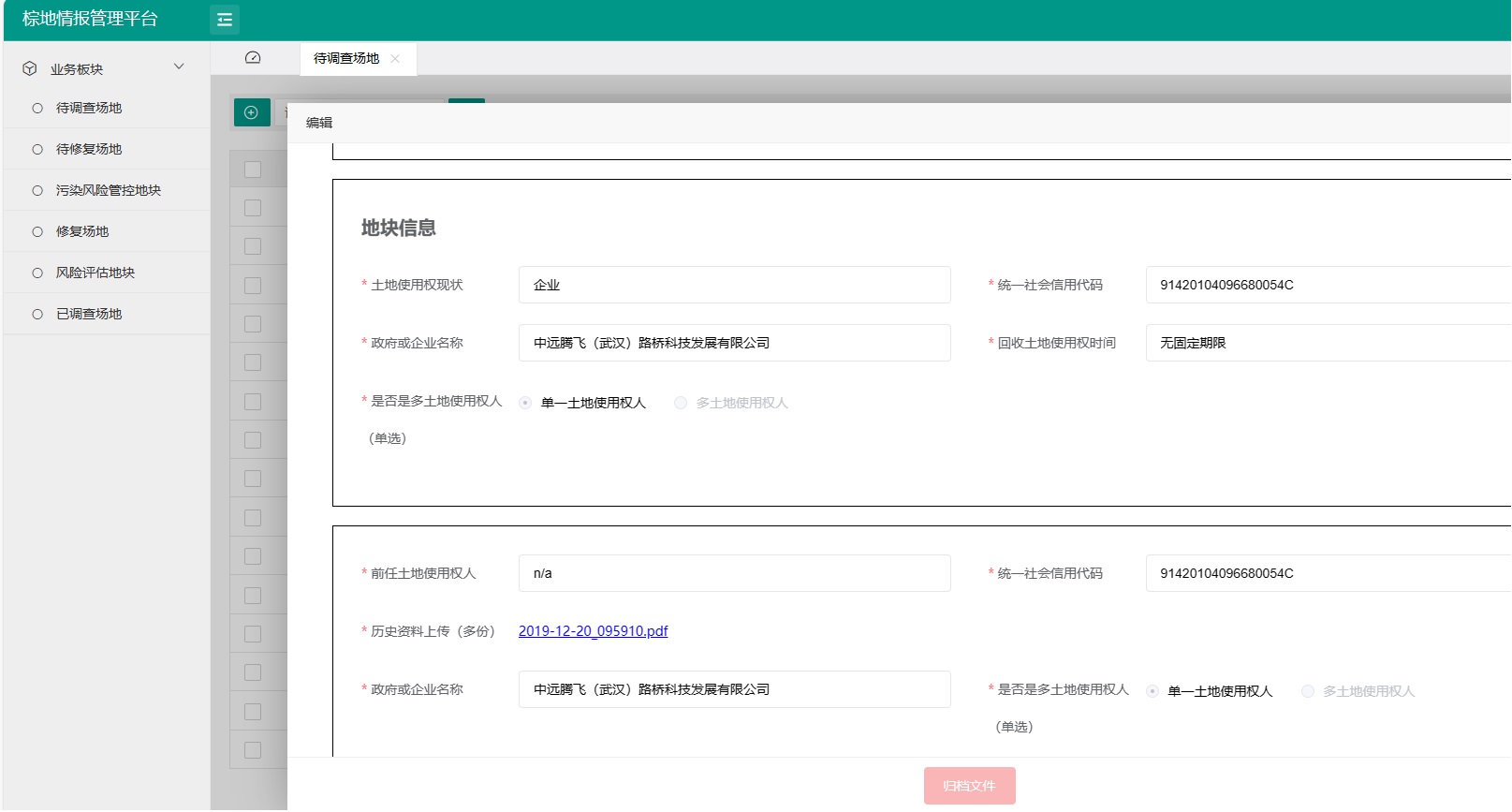Open 风险评估地块 sidebar entry
The width and height of the screenshot is (1512, 812).
point(95,273)
